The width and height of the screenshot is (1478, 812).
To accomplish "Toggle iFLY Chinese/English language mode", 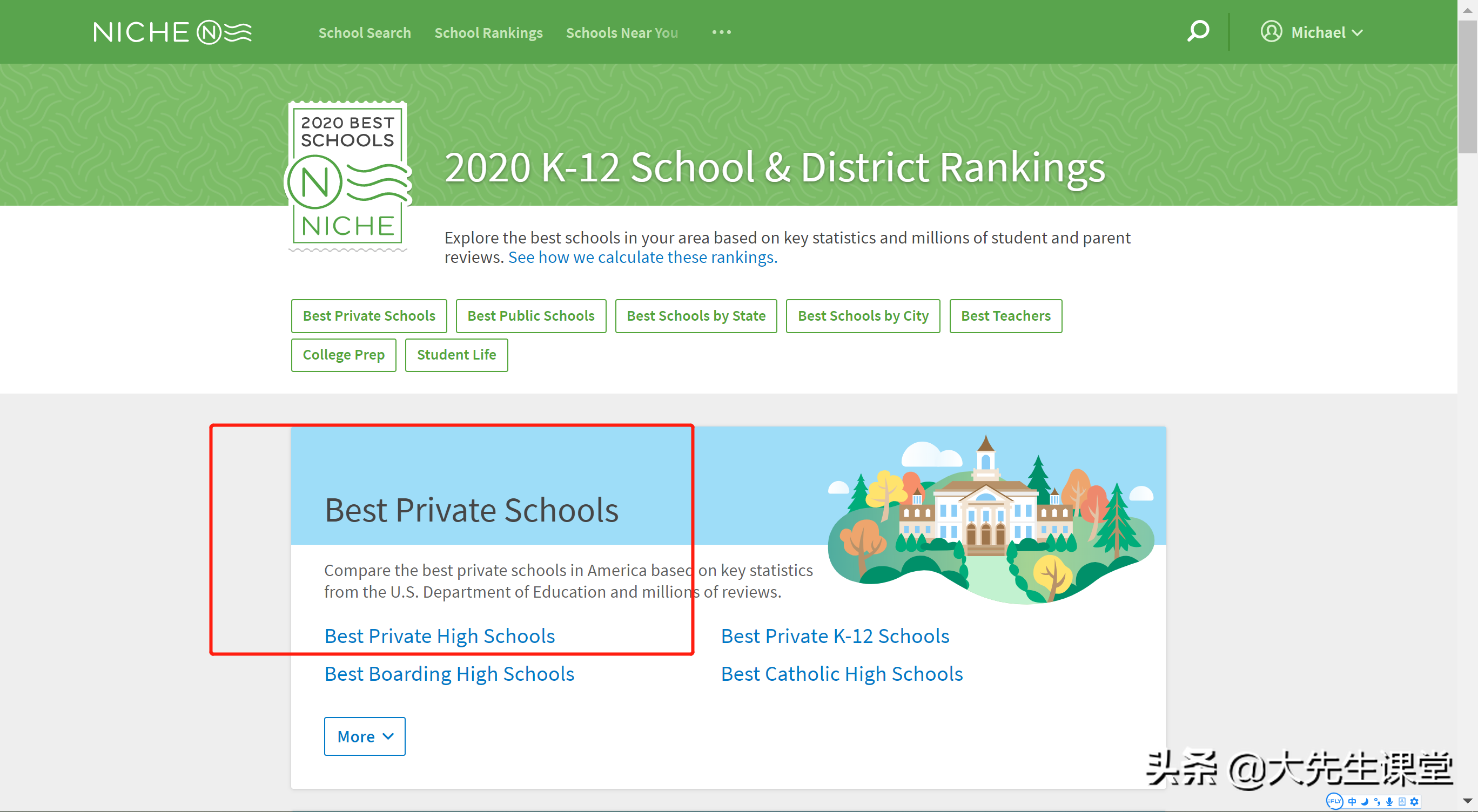I will (1352, 802).
